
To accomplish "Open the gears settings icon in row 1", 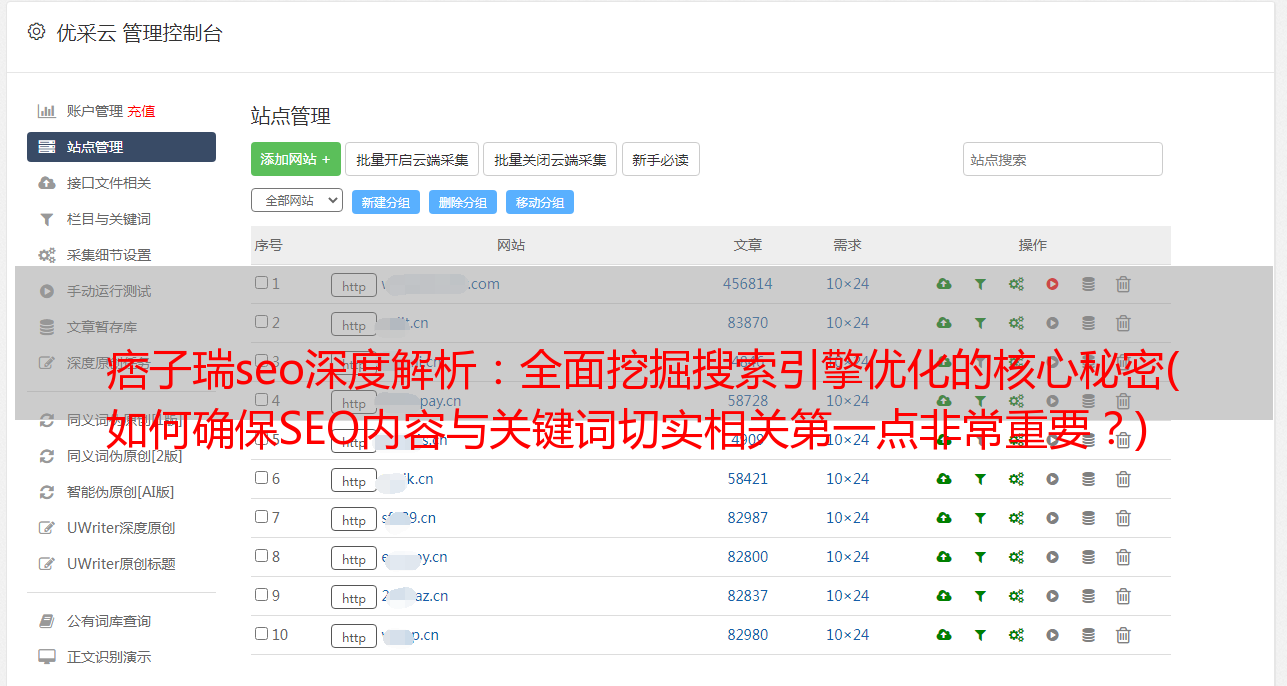I will tap(1016, 284).
